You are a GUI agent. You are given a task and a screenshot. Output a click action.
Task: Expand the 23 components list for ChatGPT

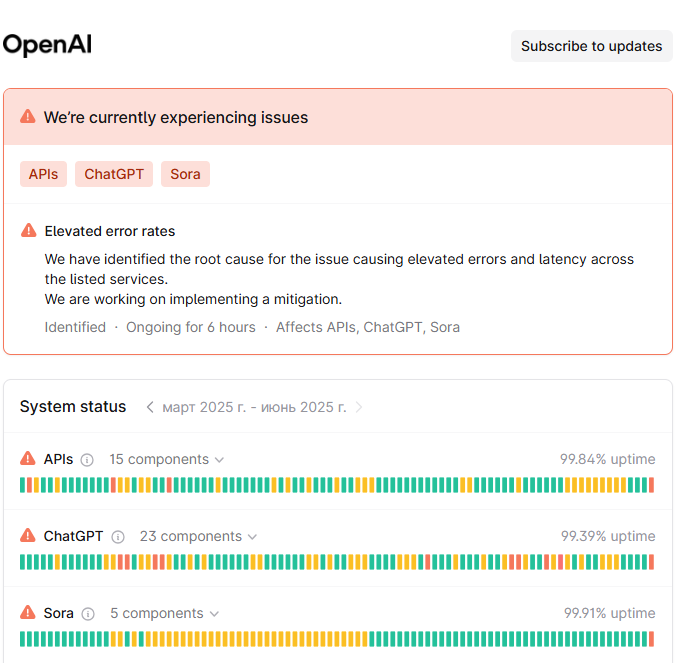pos(198,537)
